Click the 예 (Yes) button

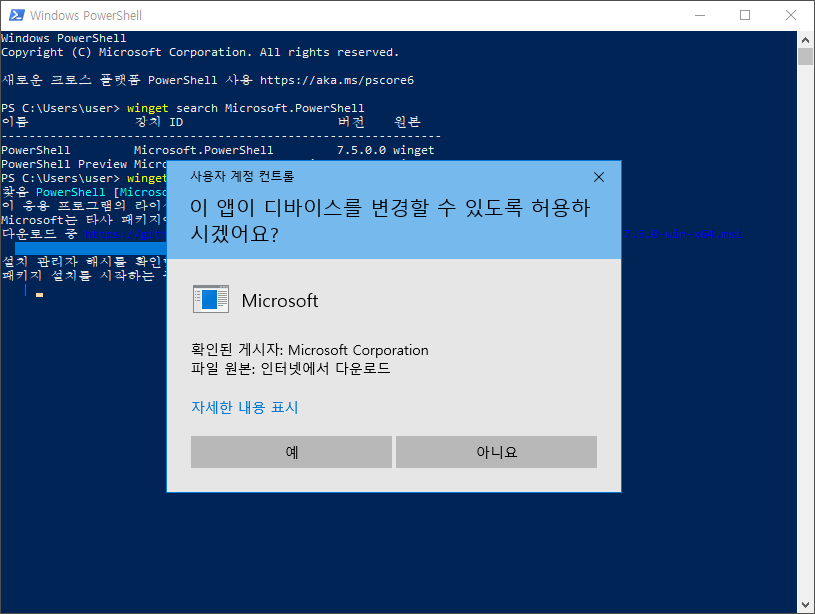pyautogui.click(x=291, y=452)
